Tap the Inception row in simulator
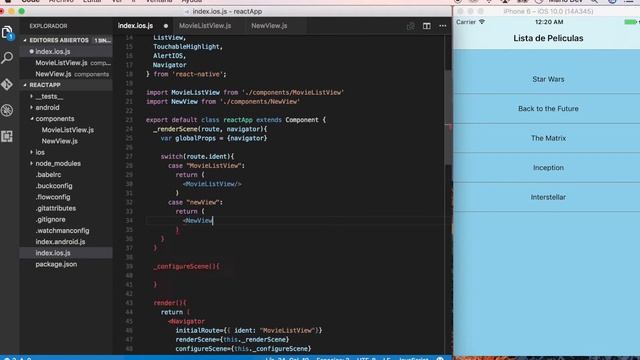Screen dimensions: 640x360 [x=547, y=167]
